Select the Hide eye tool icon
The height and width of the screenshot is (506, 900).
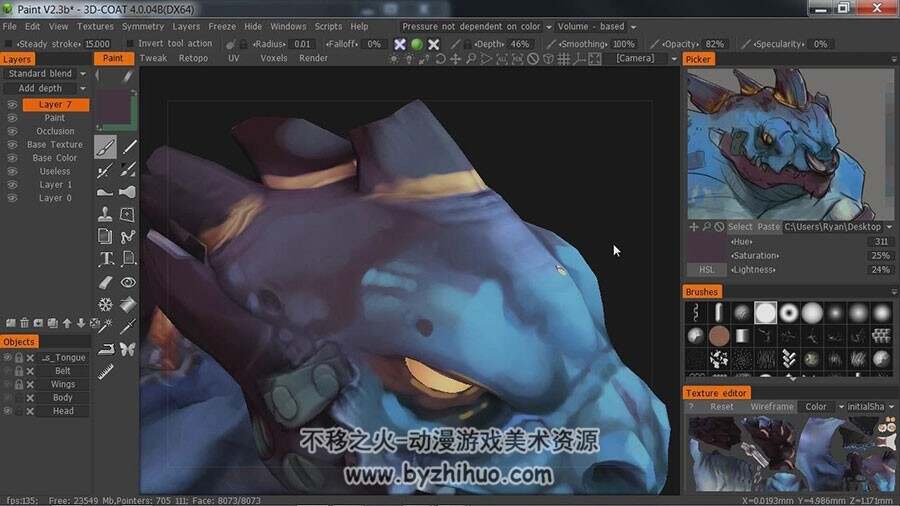(128, 282)
